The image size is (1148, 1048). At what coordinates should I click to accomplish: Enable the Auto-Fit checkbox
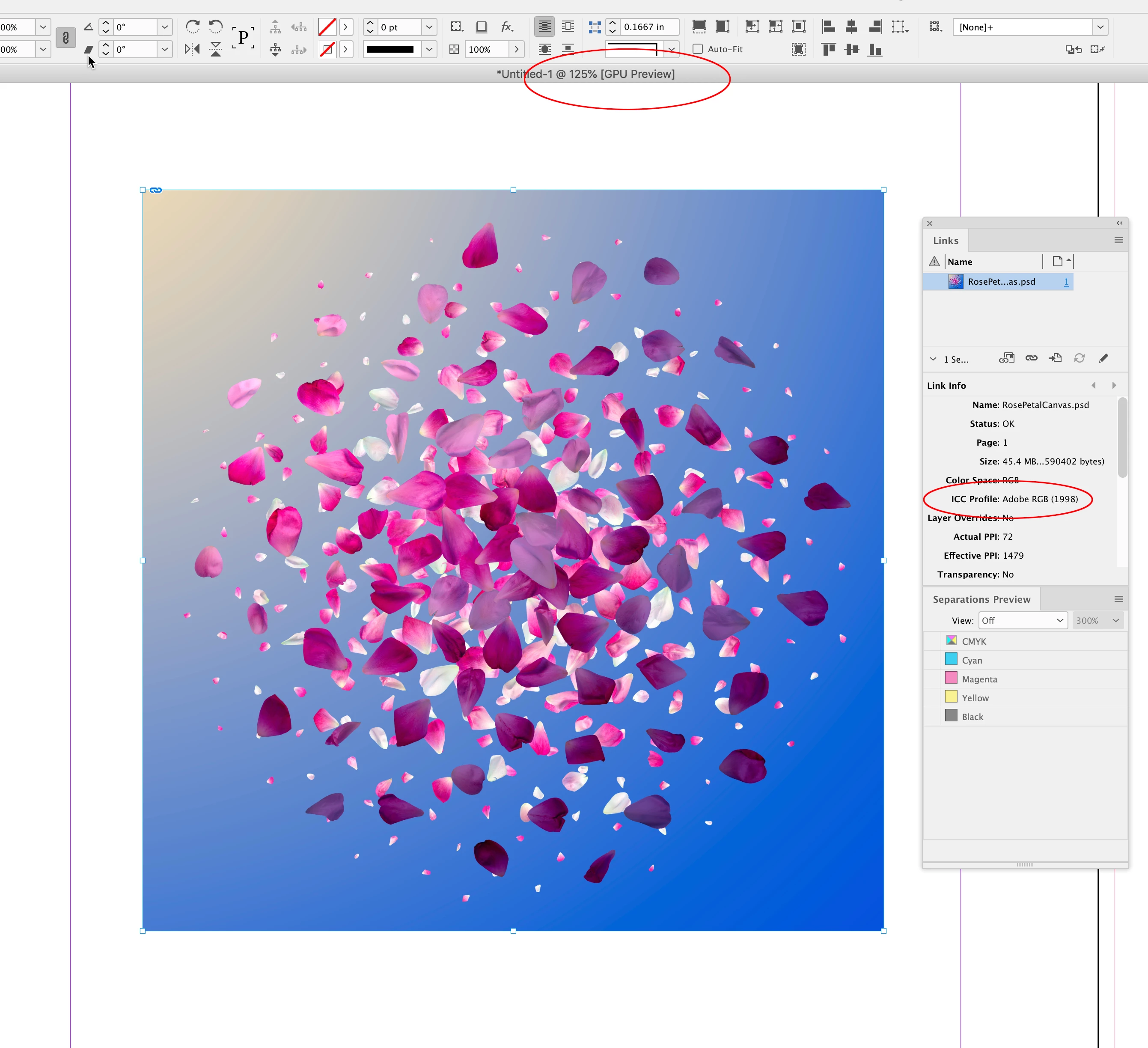coord(698,50)
